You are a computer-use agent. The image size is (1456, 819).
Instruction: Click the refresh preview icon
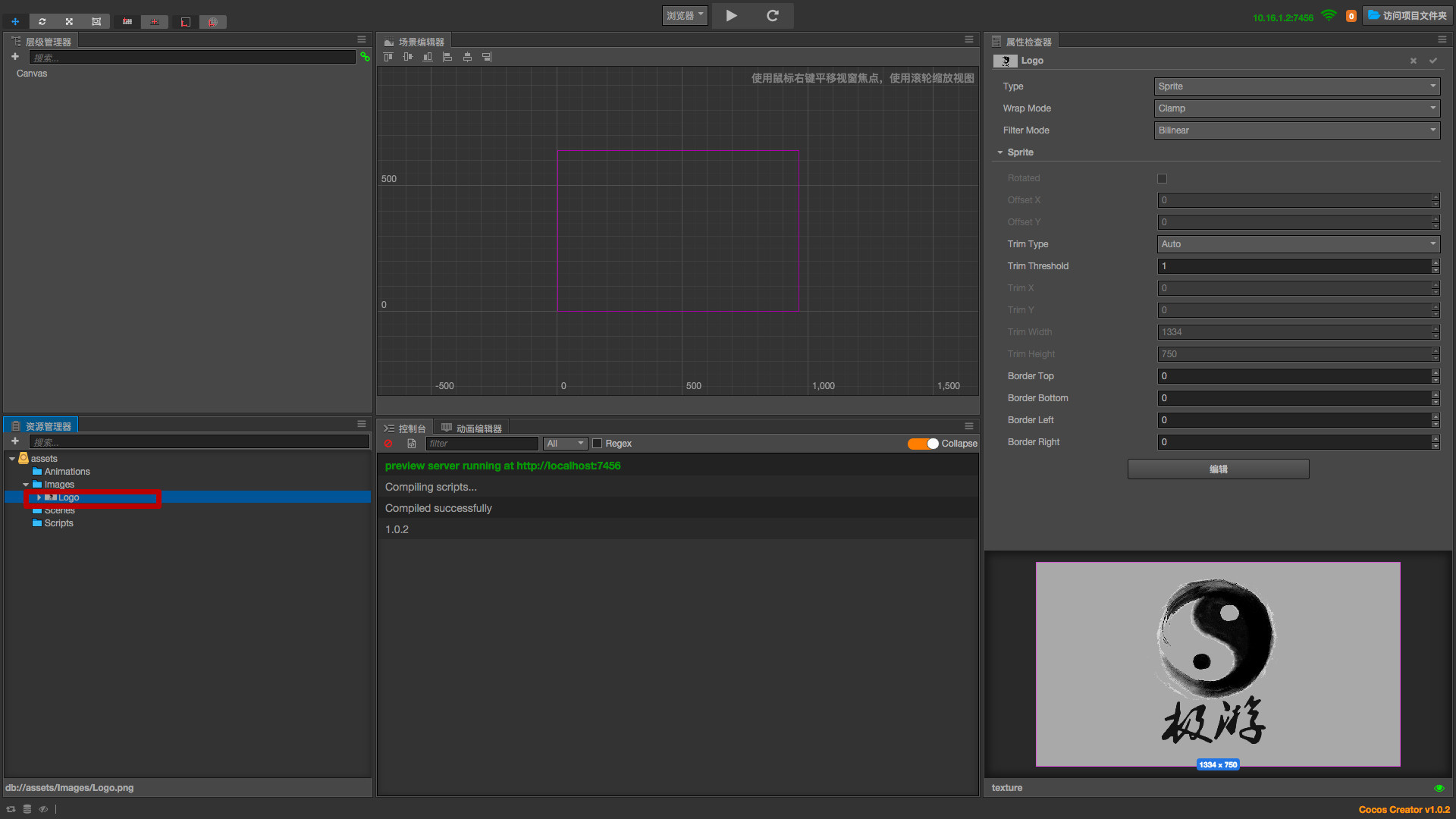tap(773, 15)
